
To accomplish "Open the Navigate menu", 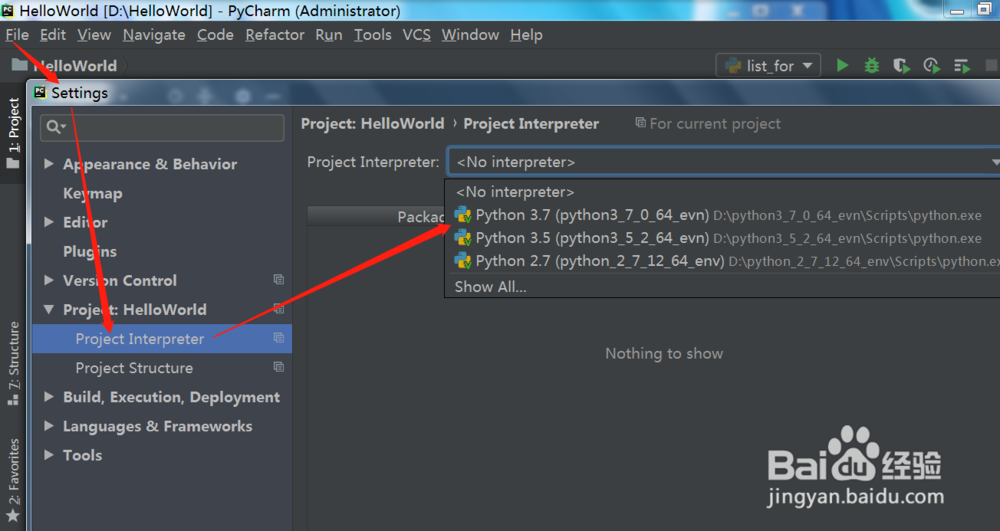I will coord(154,35).
